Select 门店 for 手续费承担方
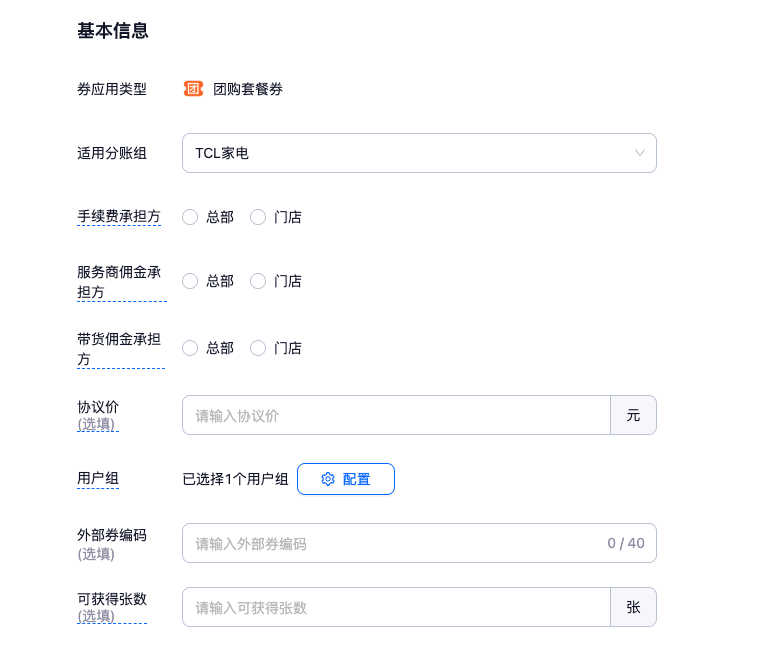Screen dimensions: 770x650 point(258,217)
